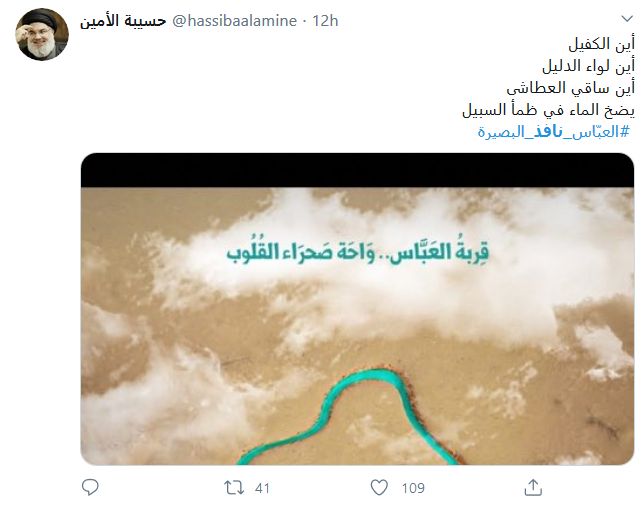This screenshot has width=639, height=507.
Task: Retweet this post using the arrows icon
Action: pos(234,487)
